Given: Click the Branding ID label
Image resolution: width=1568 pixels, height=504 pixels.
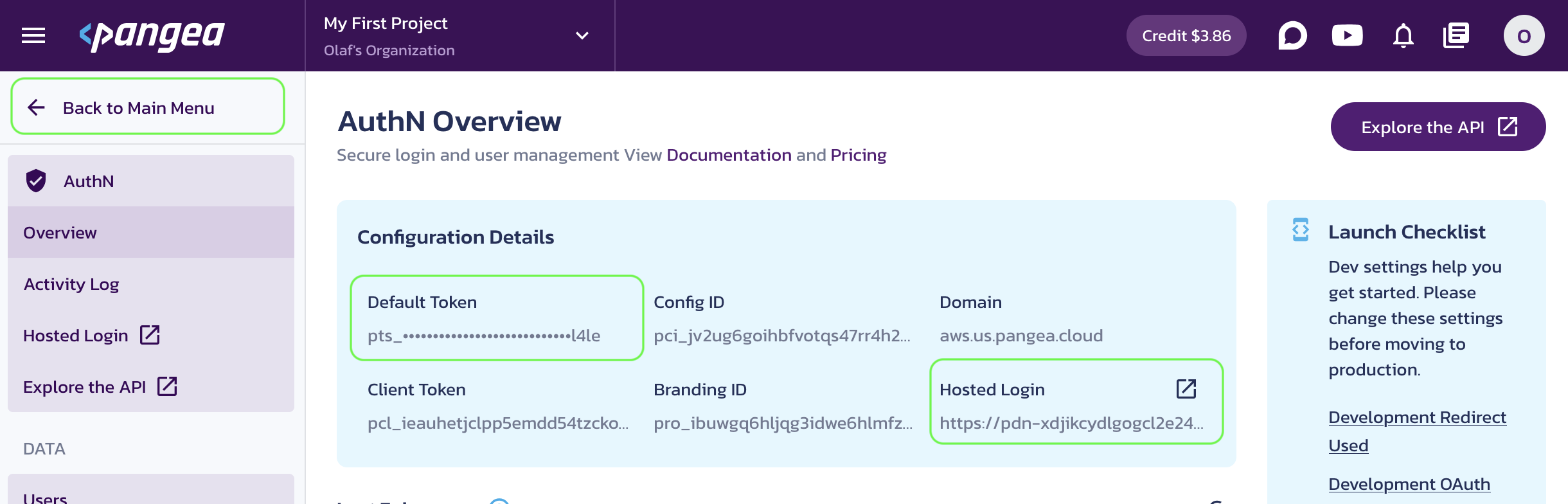Looking at the screenshot, I should tap(700, 390).
